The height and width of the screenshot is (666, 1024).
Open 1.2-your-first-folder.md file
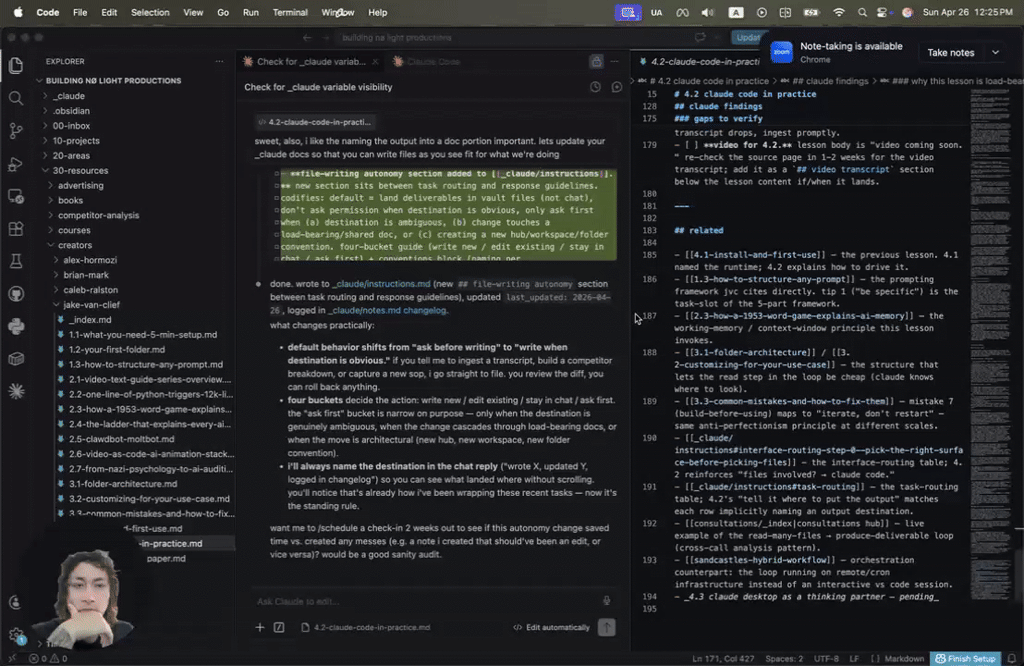[117, 349]
